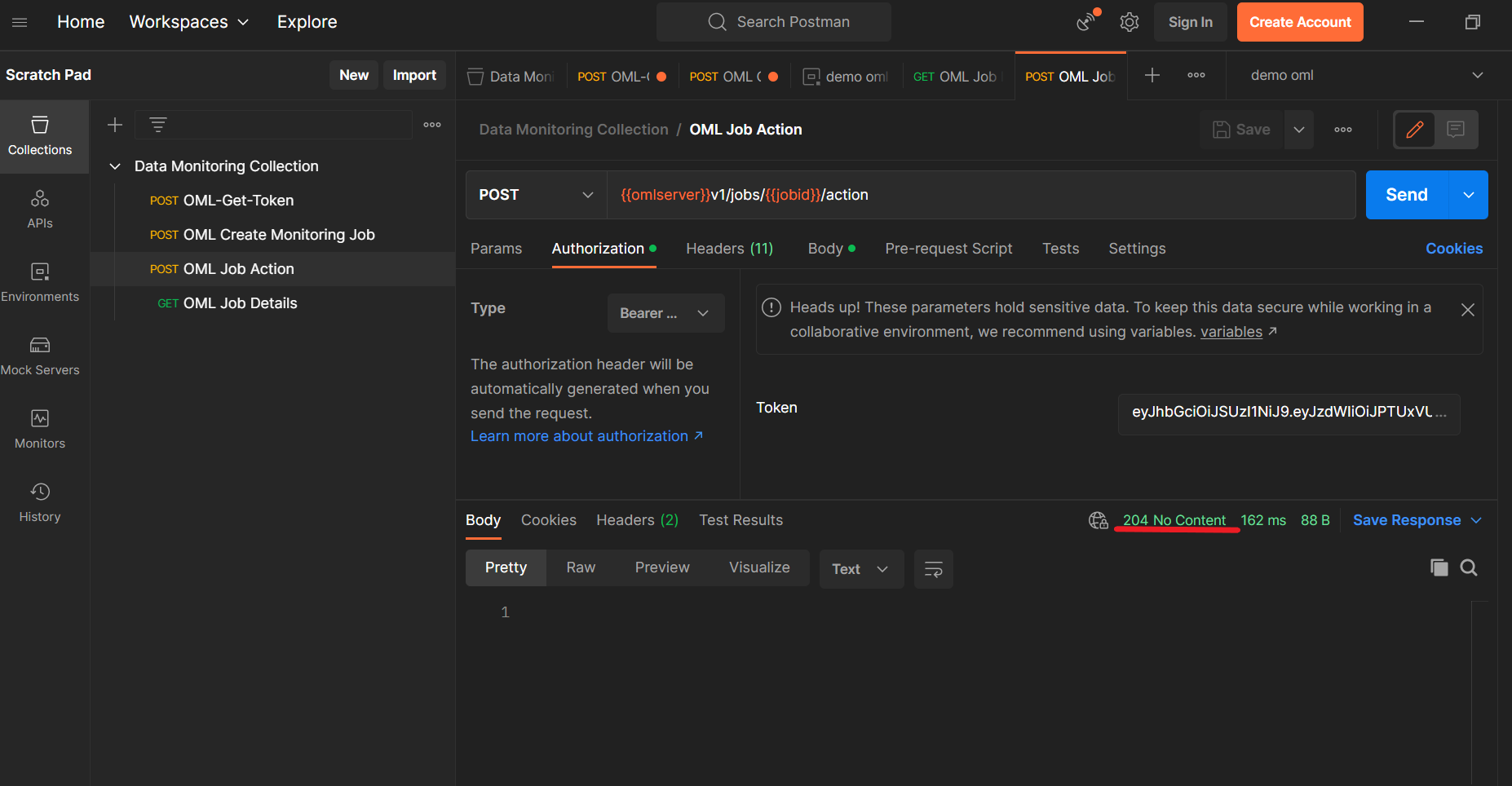Open the request Settings tab
1512x786 pixels.
[1137, 249]
